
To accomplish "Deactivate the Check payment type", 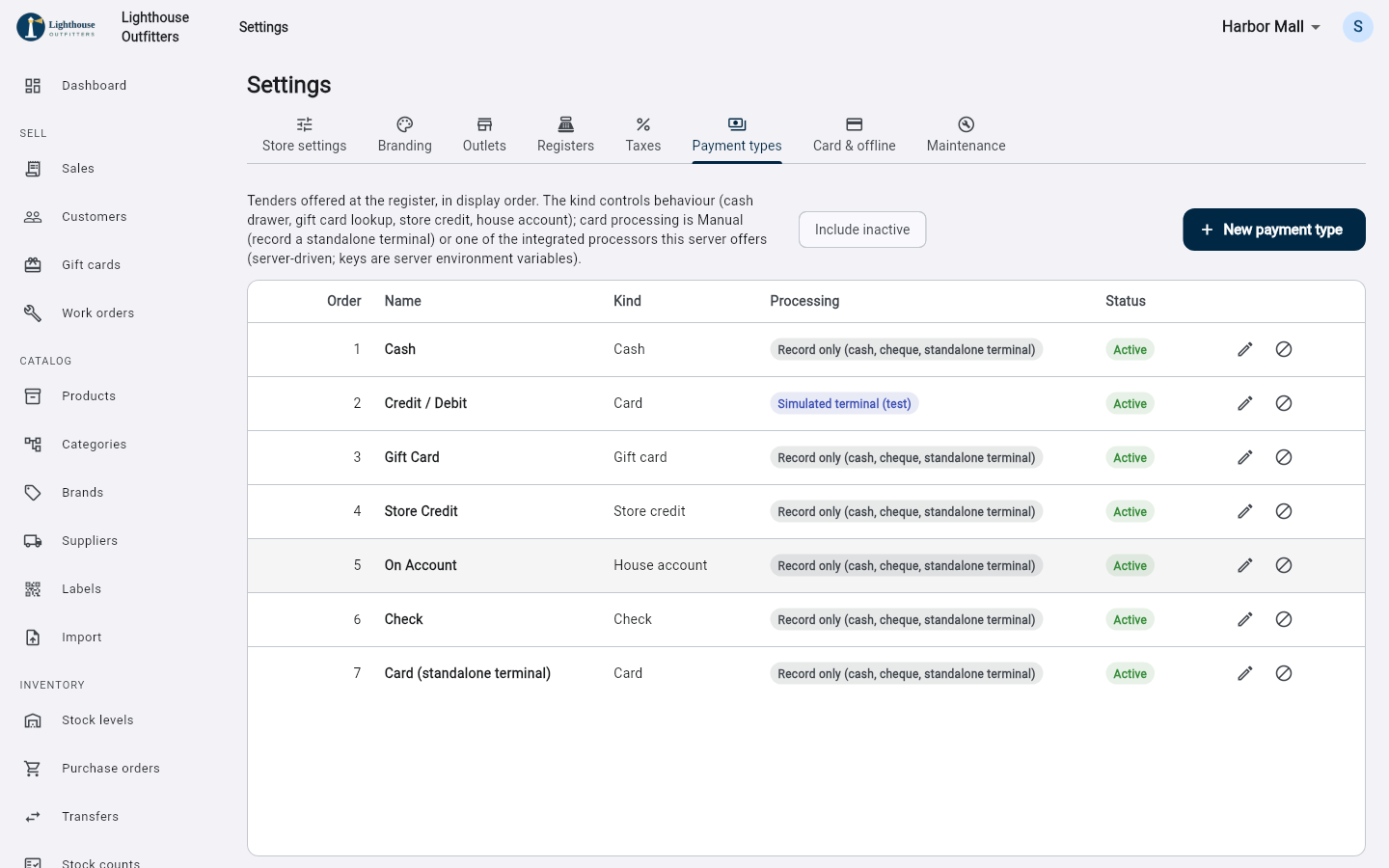I will click(1284, 619).
